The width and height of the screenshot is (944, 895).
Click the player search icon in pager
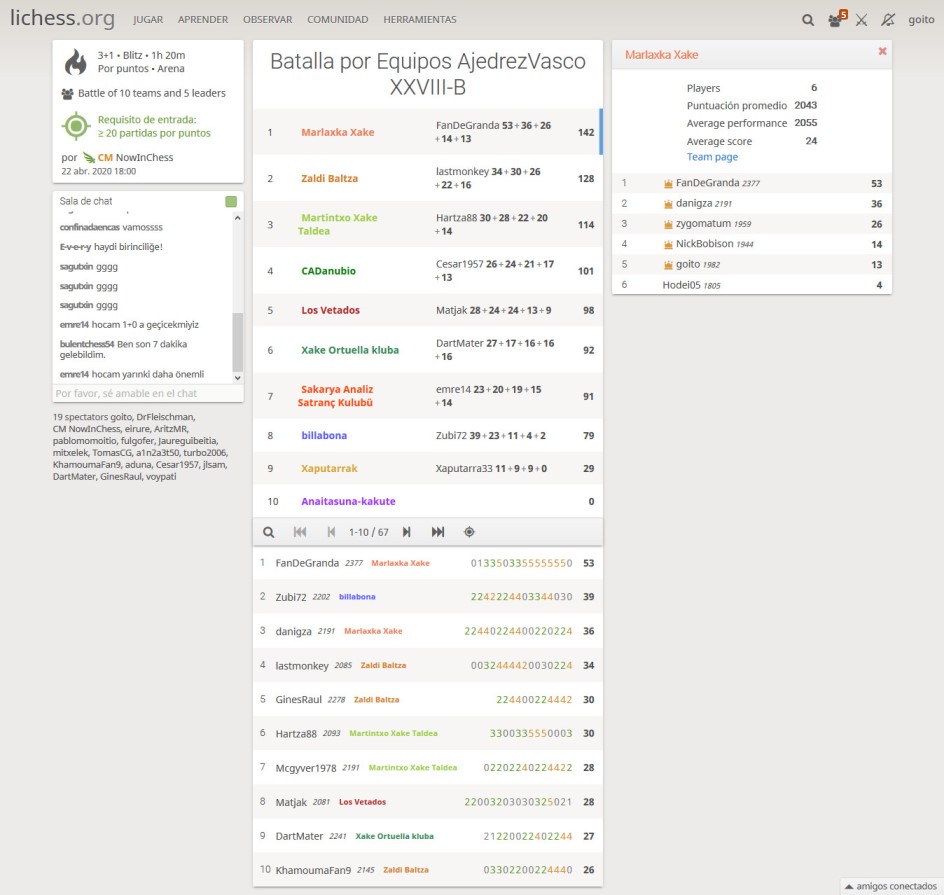pyautogui.click(x=269, y=532)
